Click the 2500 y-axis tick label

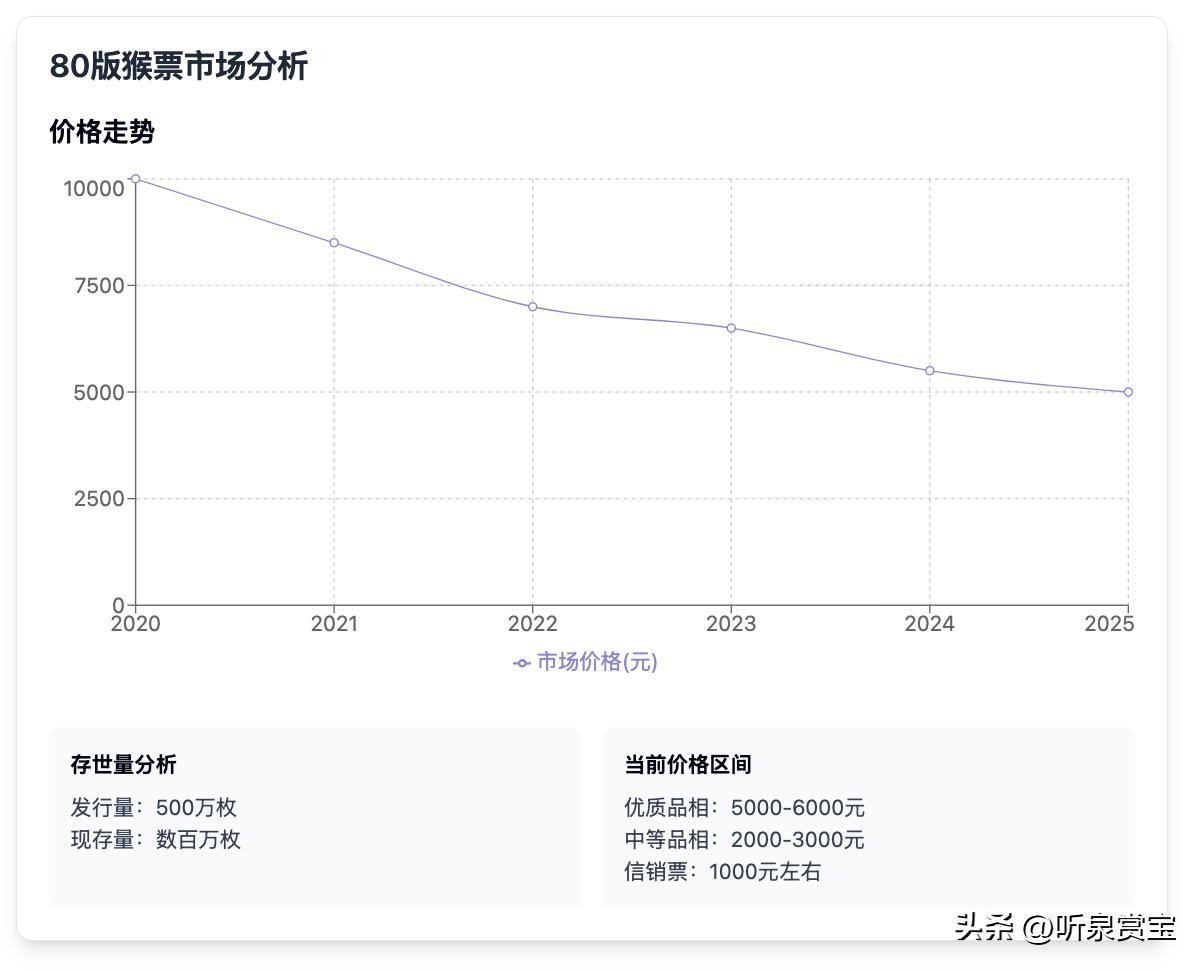pos(99,499)
